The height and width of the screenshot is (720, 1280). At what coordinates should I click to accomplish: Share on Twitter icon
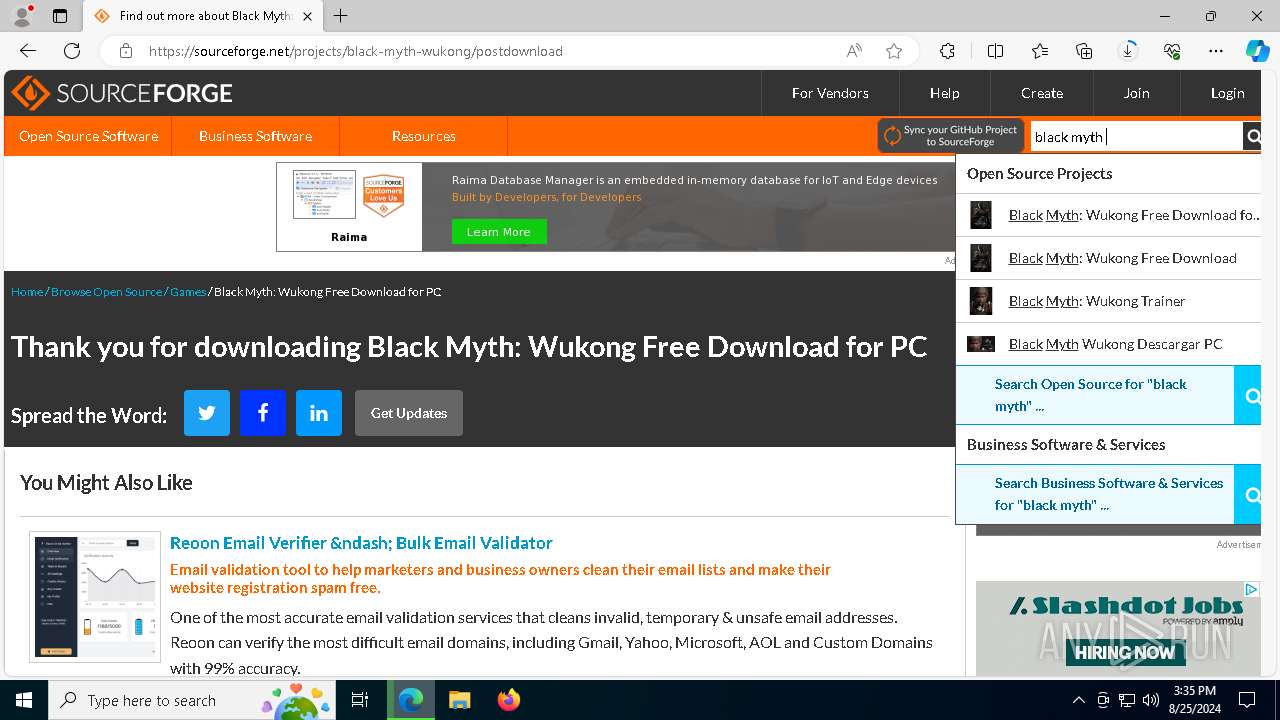point(207,413)
